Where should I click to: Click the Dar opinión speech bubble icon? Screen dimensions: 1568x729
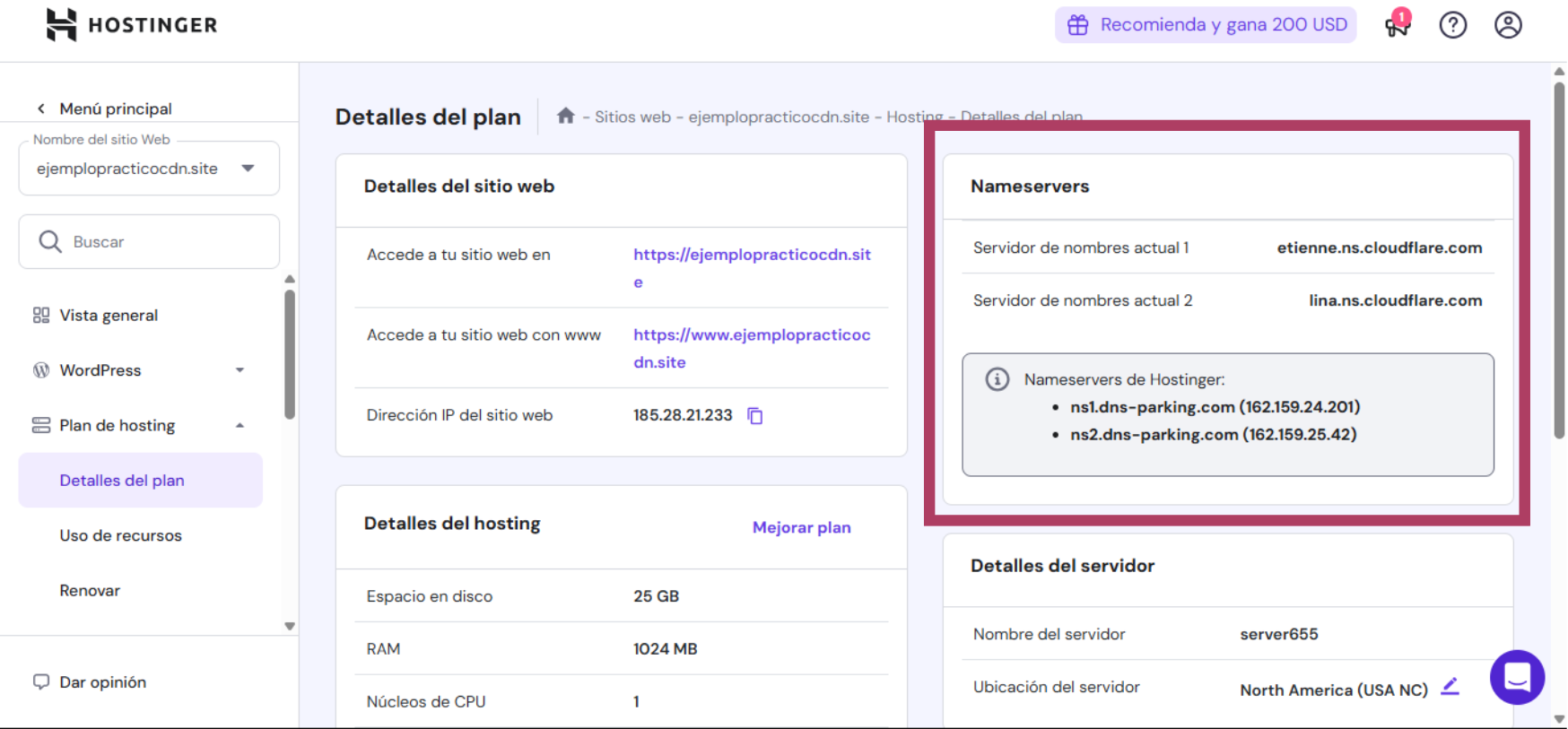click(x=41, y=682)
